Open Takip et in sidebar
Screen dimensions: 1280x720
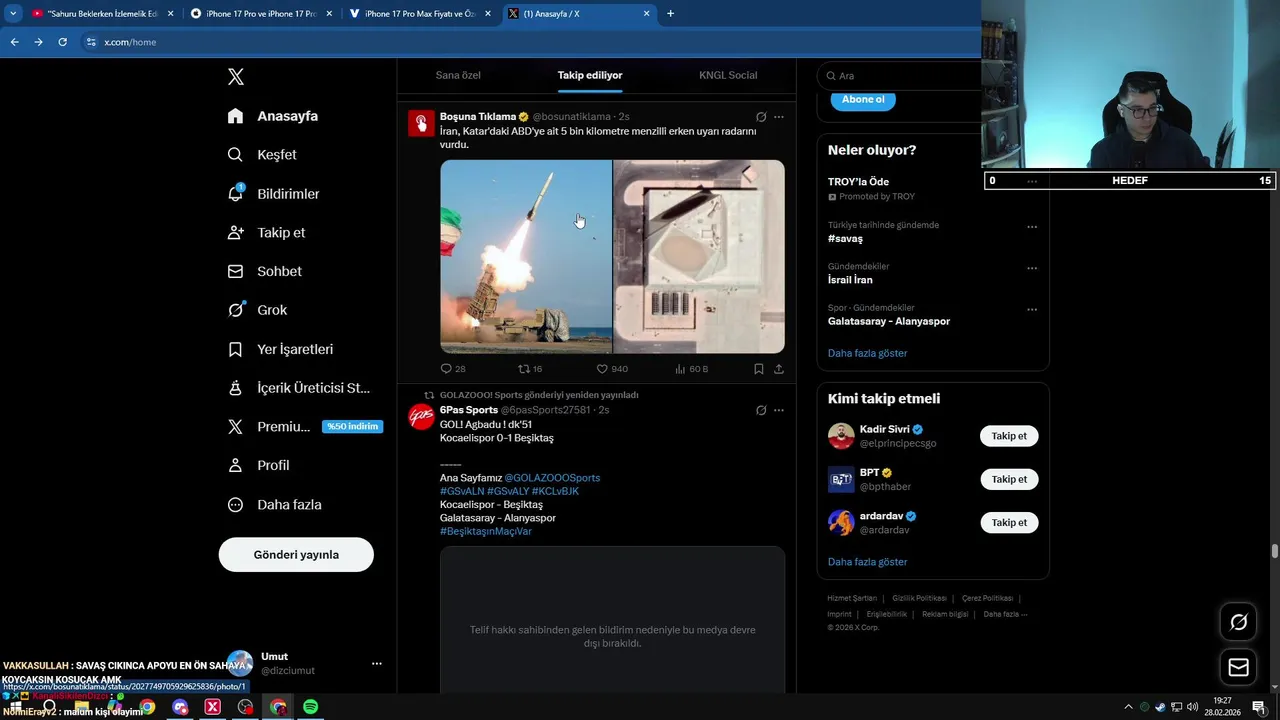[266, 233]
